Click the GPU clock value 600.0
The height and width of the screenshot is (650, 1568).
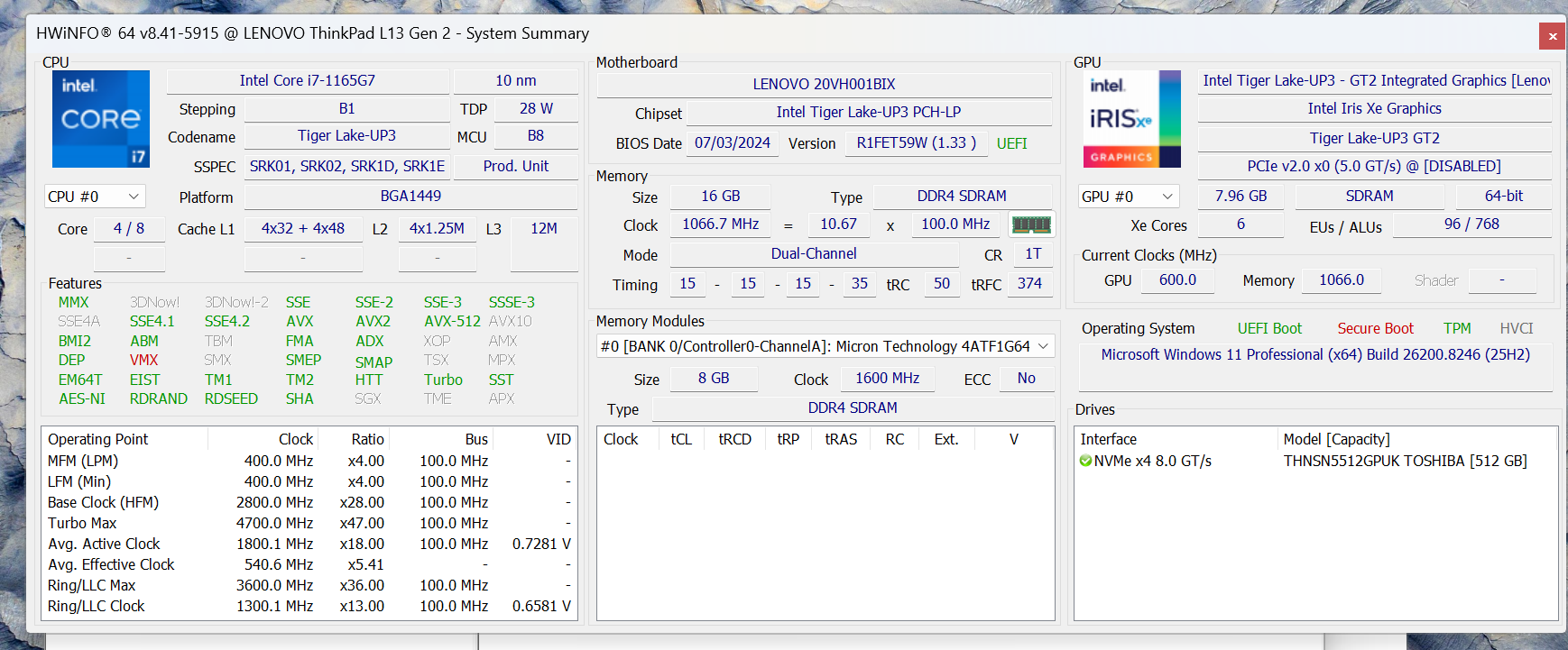click(1177, 279)
